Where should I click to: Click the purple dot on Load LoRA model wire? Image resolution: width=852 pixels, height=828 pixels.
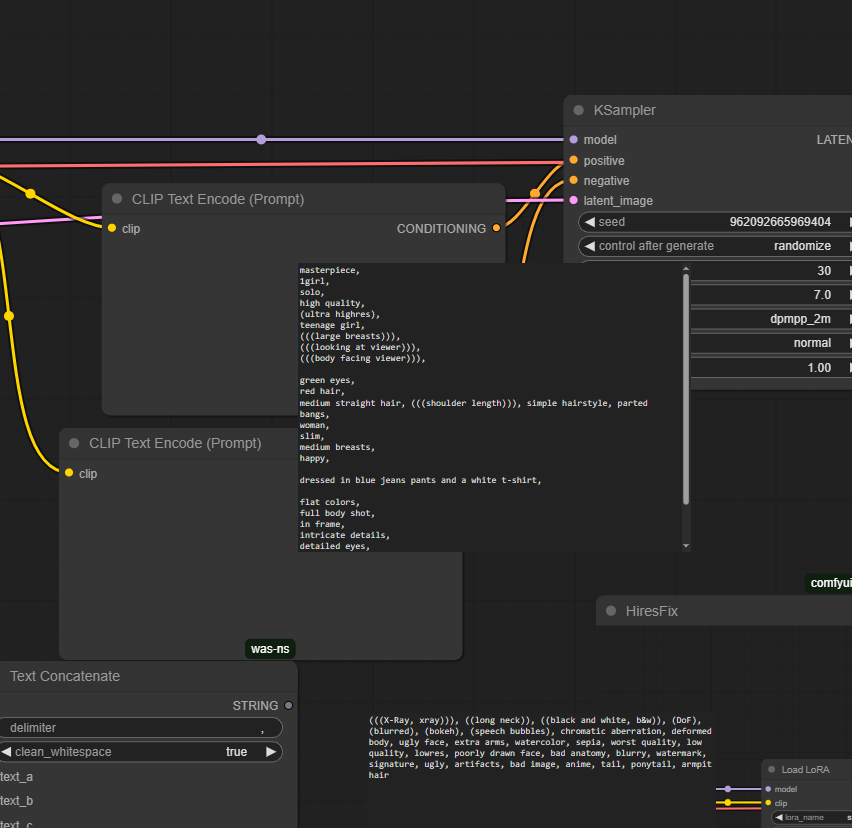point(728,789)
